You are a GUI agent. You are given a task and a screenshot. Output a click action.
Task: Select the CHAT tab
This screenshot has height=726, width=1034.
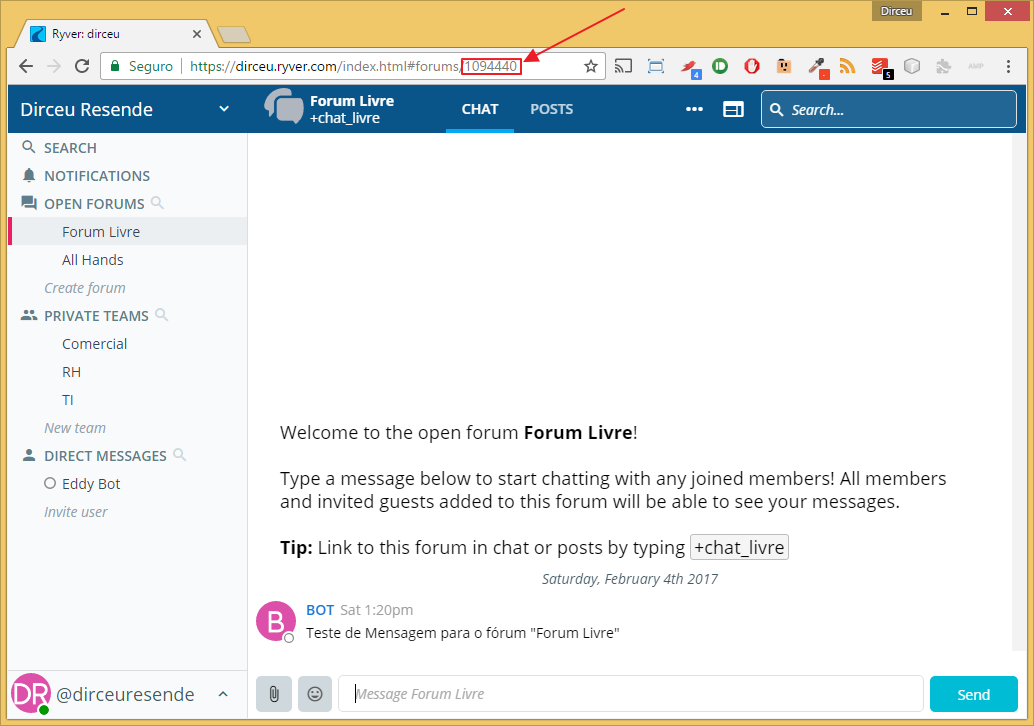coord(479,109)
